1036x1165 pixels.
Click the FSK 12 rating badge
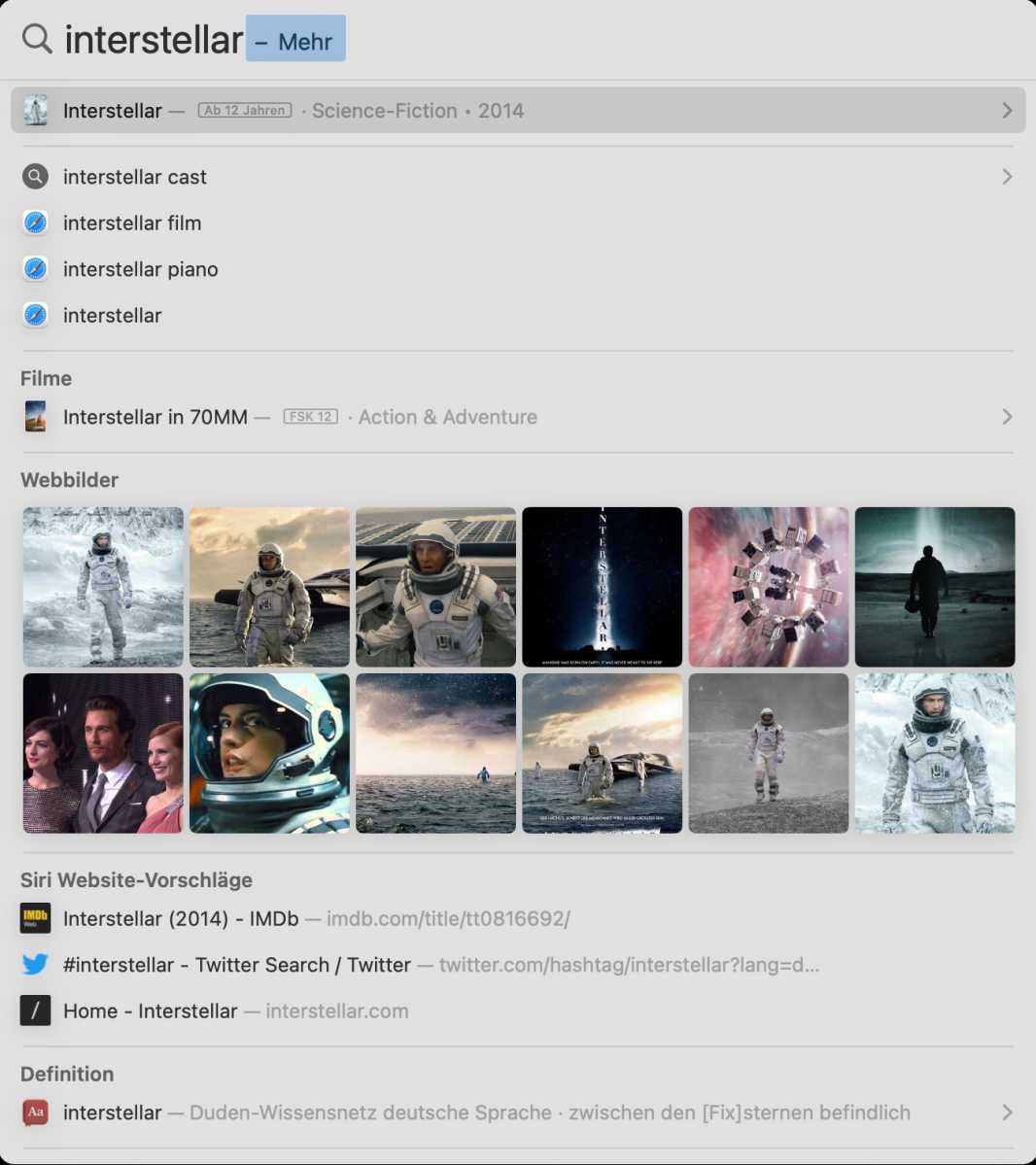tap(311, 416)
